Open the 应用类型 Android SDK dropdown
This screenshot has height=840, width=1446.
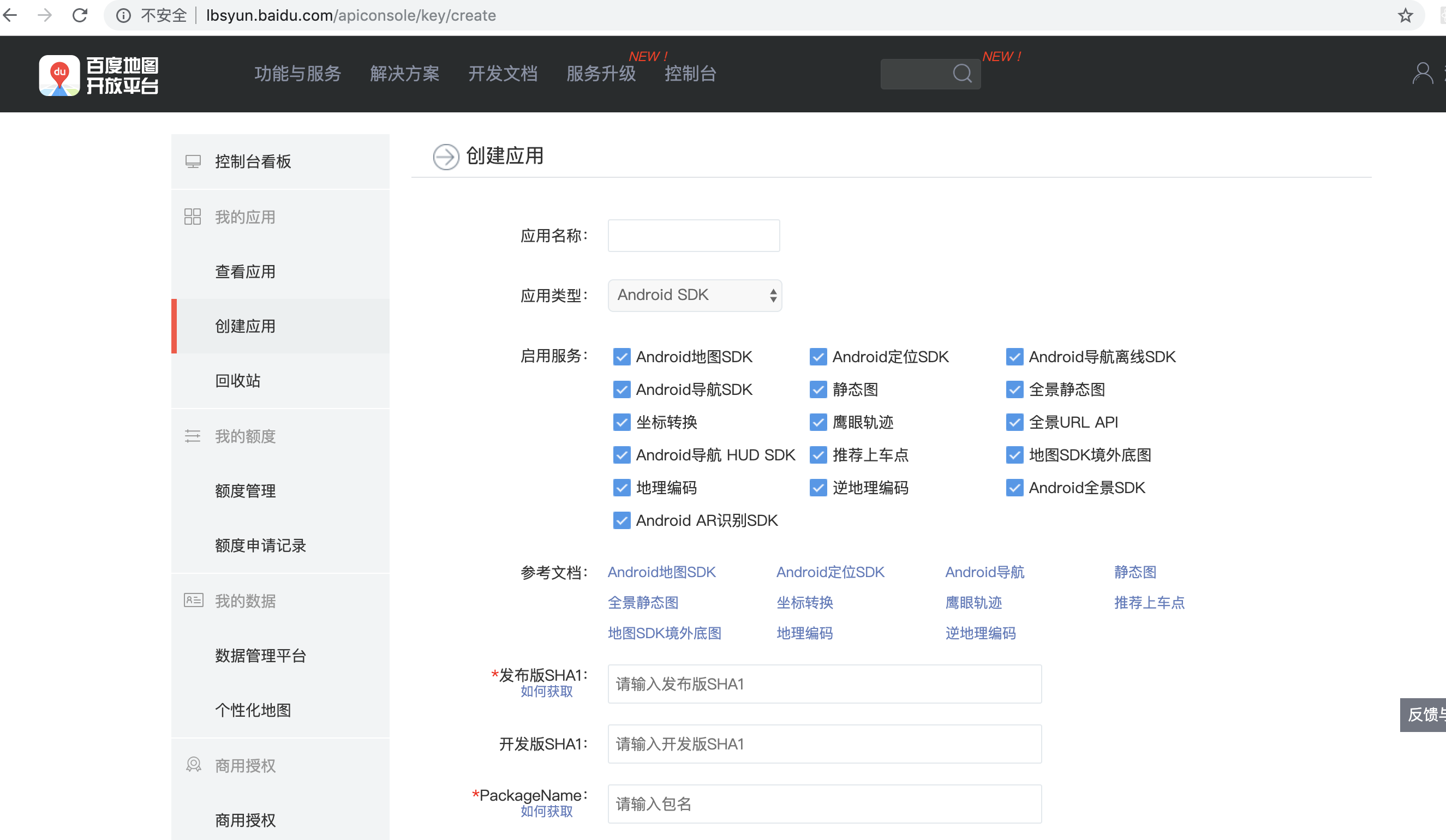pos(694,295)
